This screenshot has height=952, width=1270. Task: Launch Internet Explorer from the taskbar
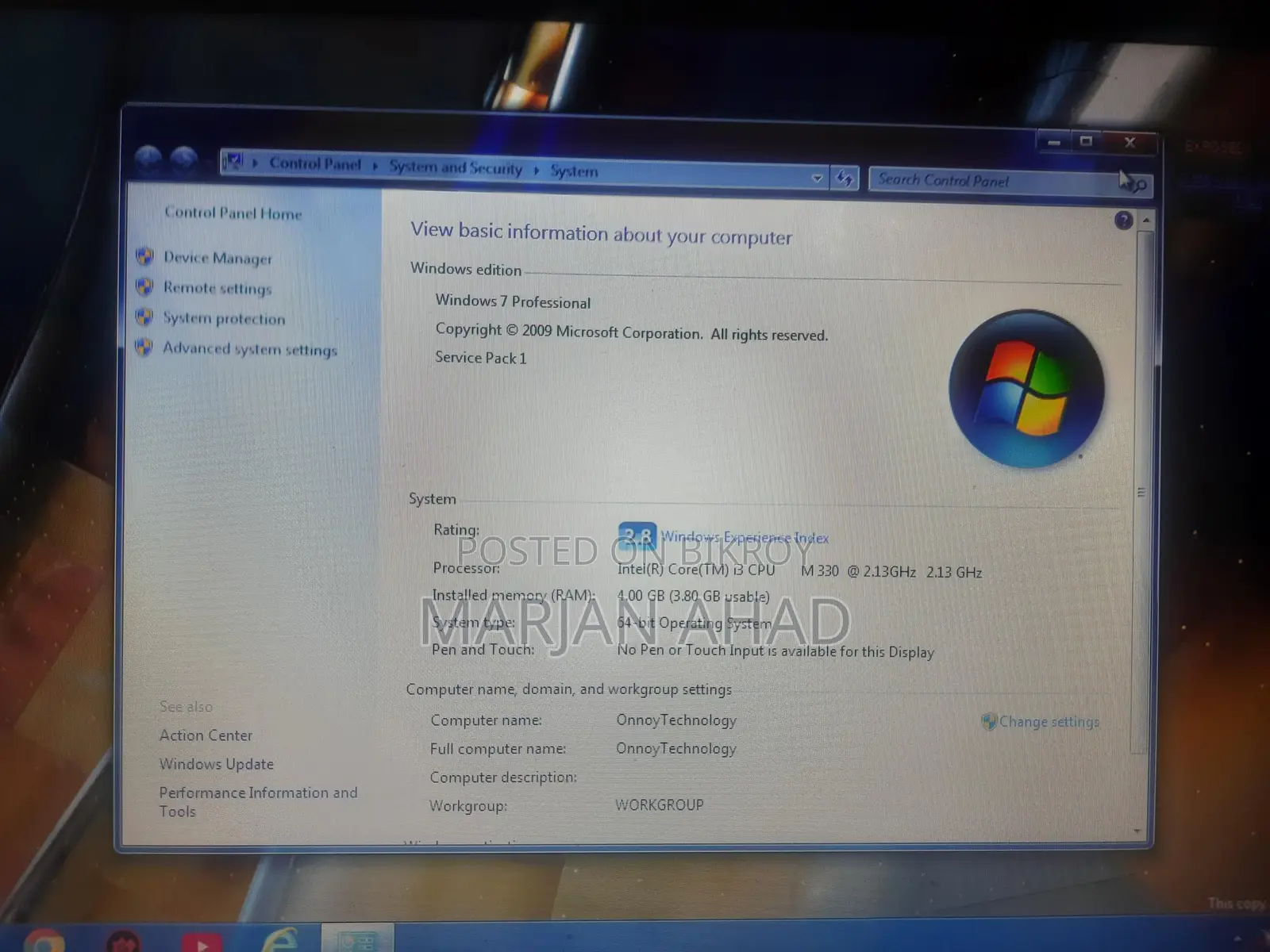(x=280, y=941)
